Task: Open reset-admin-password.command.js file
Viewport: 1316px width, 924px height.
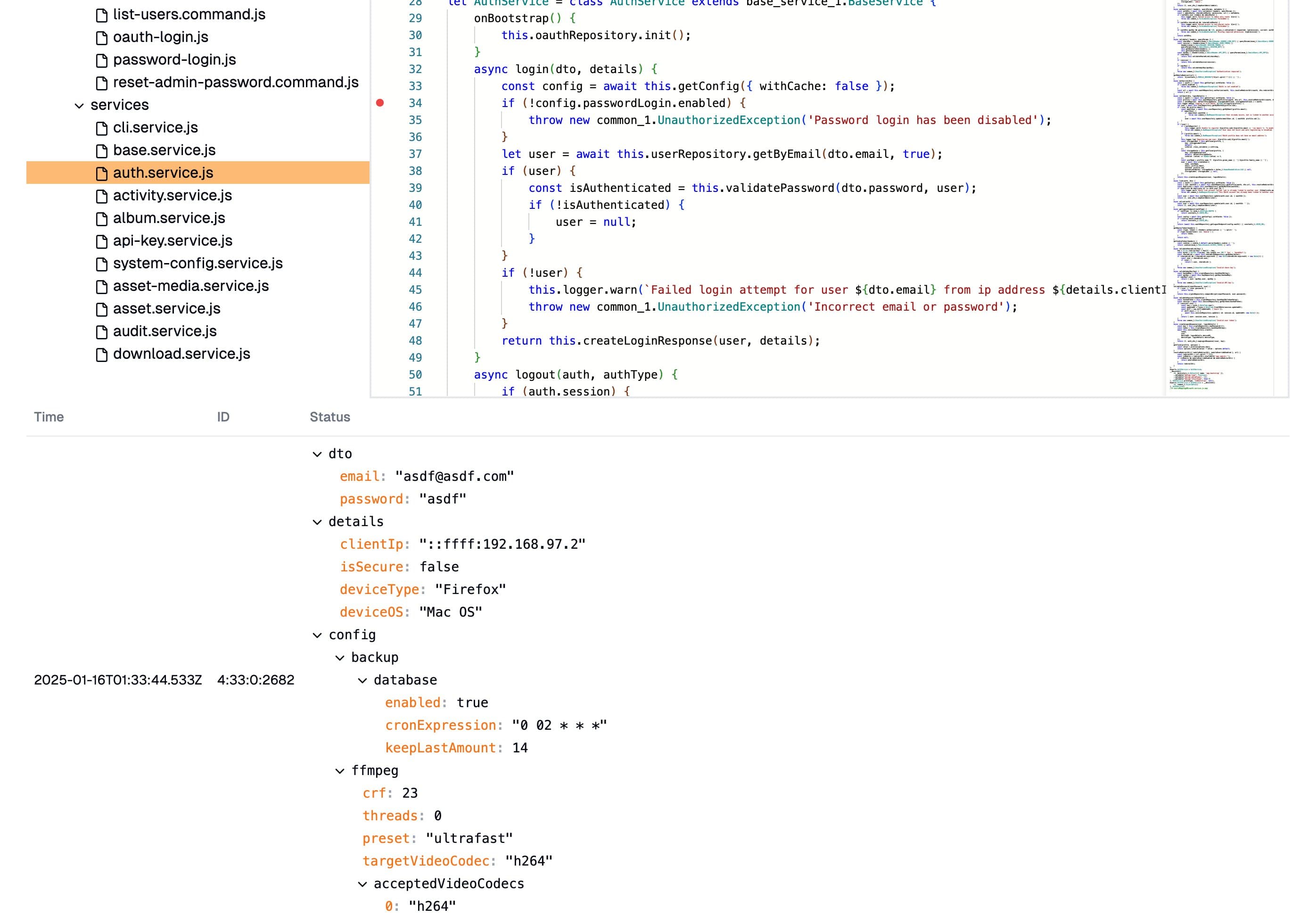Action: click(x=235, y=82)
